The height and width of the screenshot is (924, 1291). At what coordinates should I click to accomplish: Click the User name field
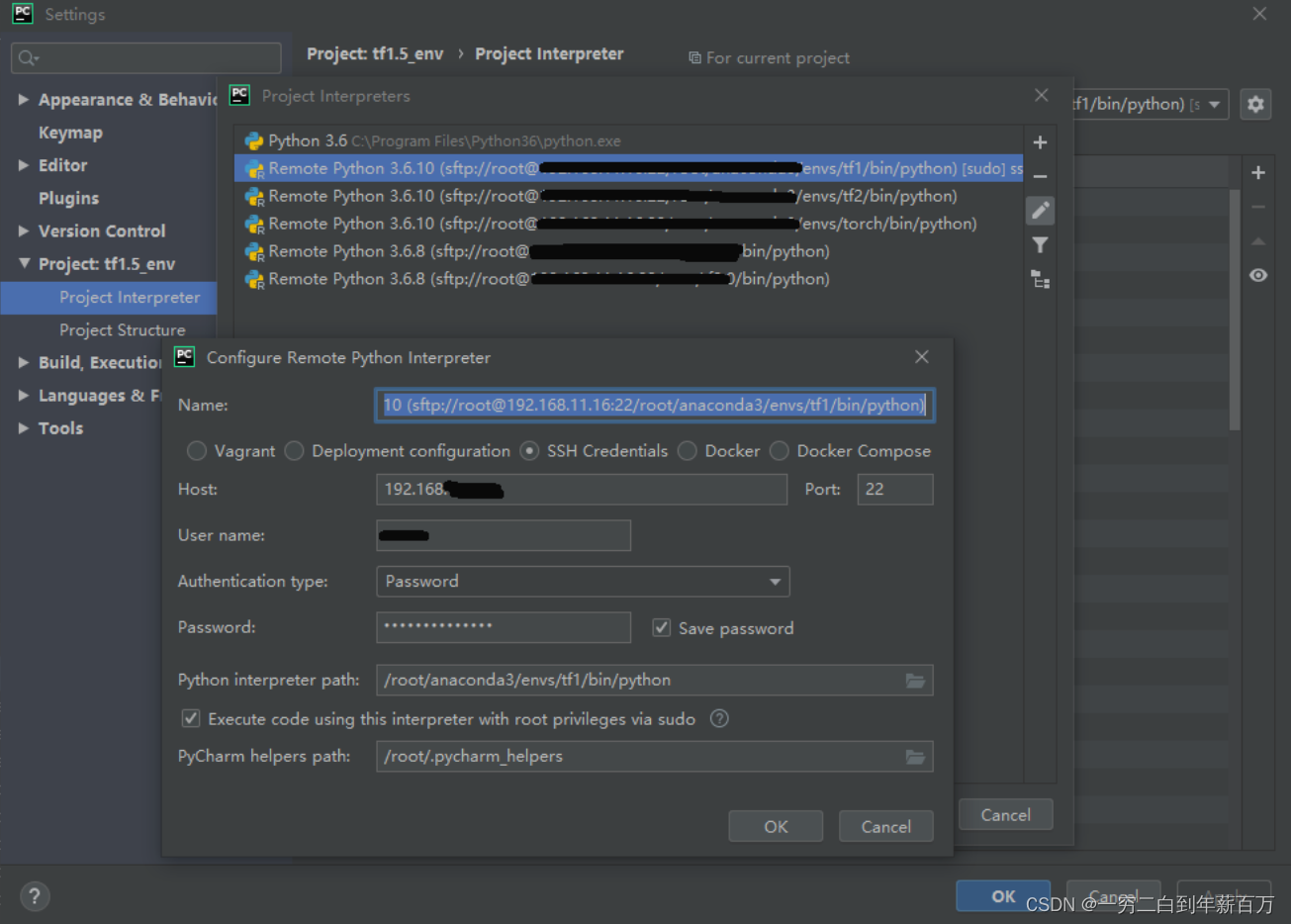pyautogui.click(x=504, y=535)
